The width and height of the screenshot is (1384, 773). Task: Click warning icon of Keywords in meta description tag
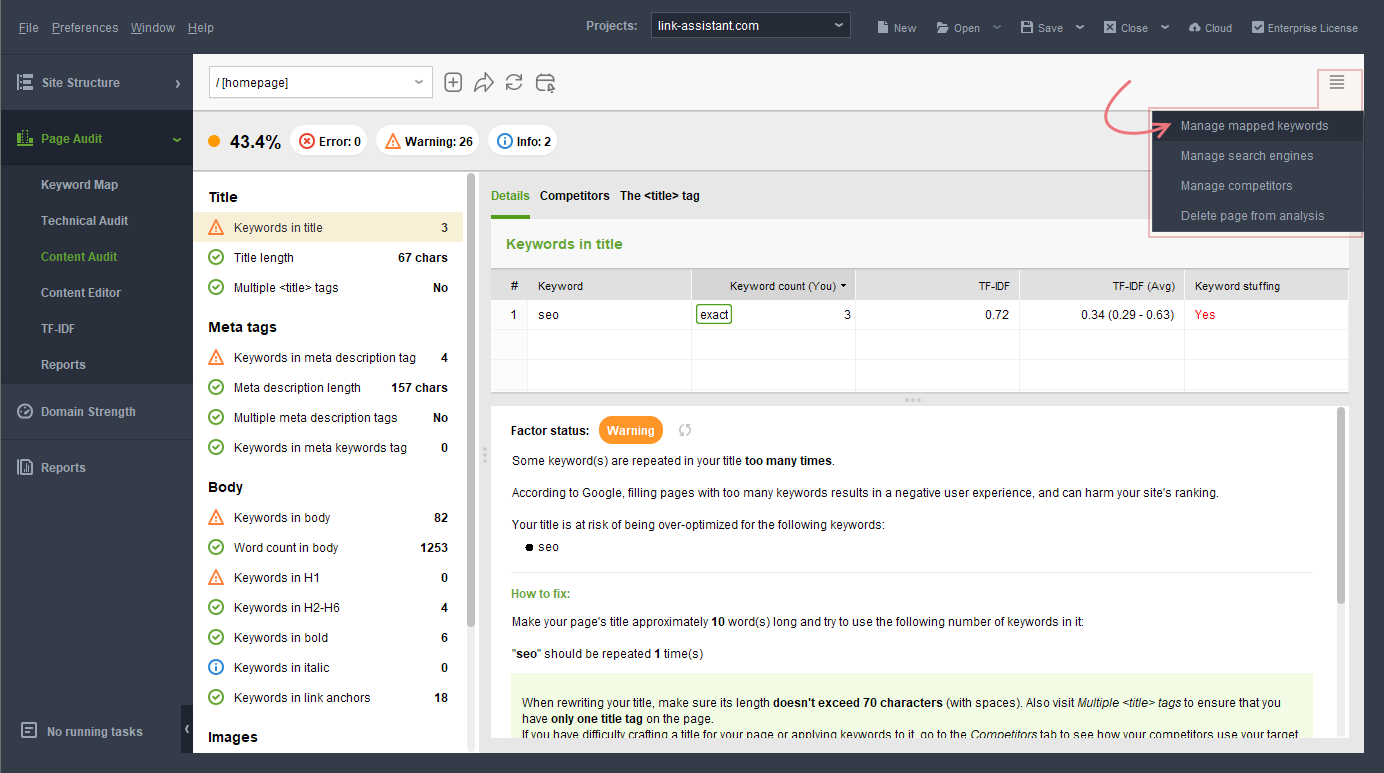(216, 357)
